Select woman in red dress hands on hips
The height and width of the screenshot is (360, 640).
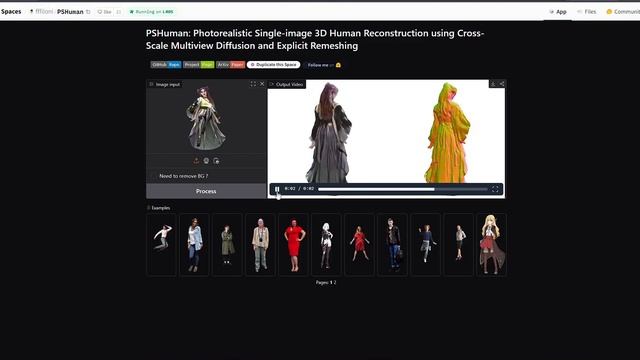293,244
